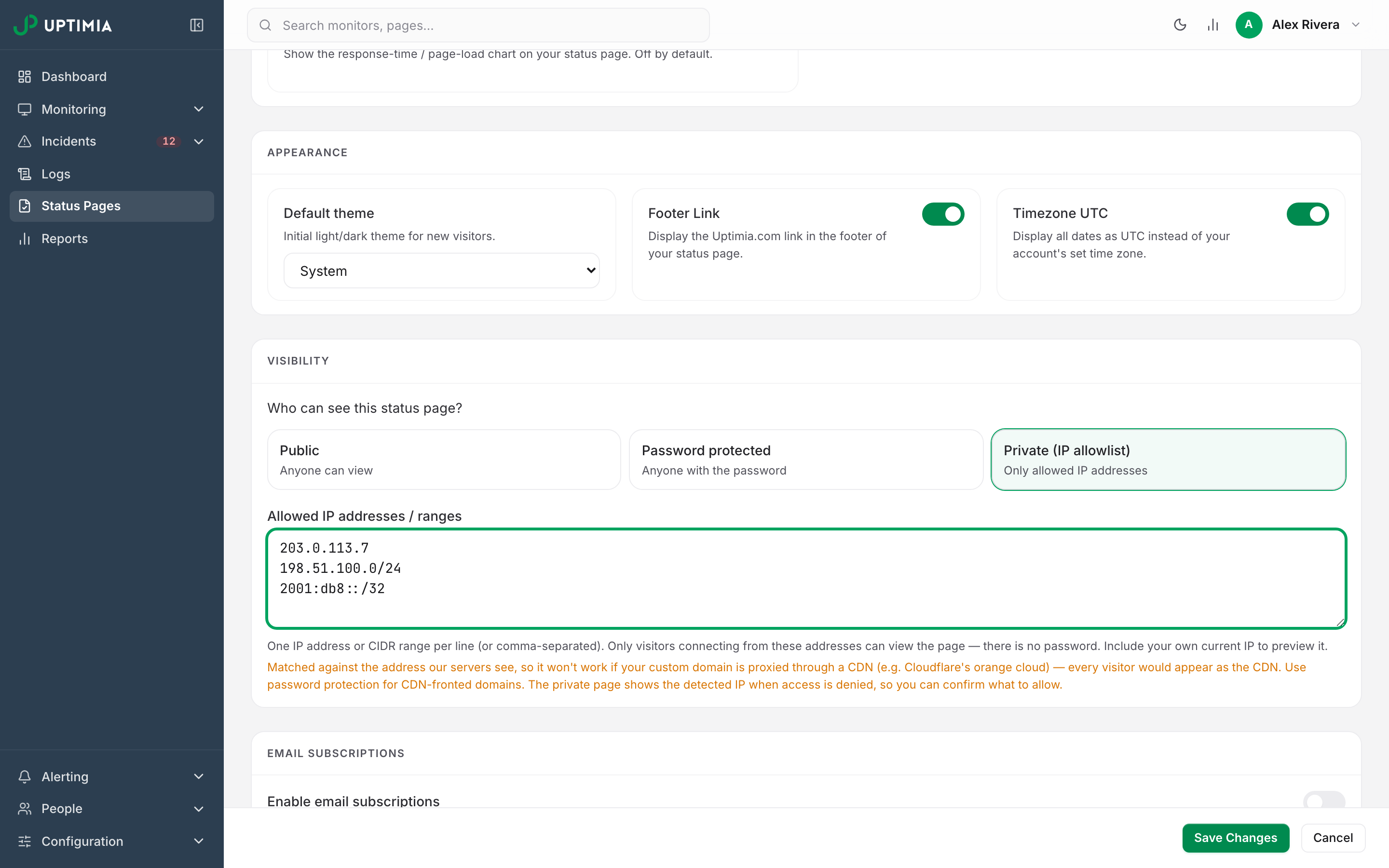Viewport: 1389px width, 868px height.
Task: Expand the Monitoring menu chevron
Action: [199, 109]
